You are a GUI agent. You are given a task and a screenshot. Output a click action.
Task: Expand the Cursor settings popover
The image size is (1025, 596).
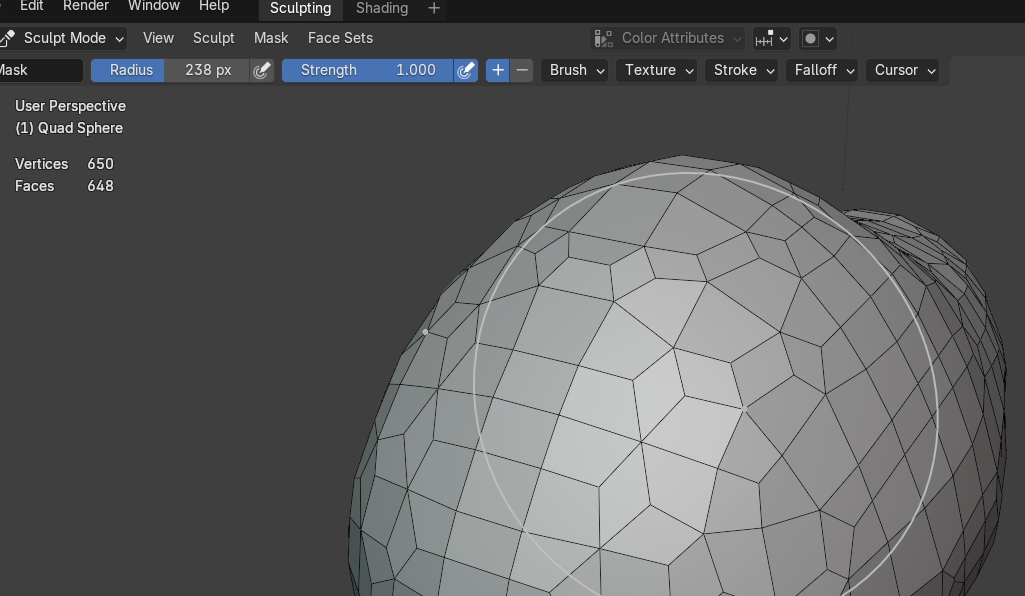point(903,71)
